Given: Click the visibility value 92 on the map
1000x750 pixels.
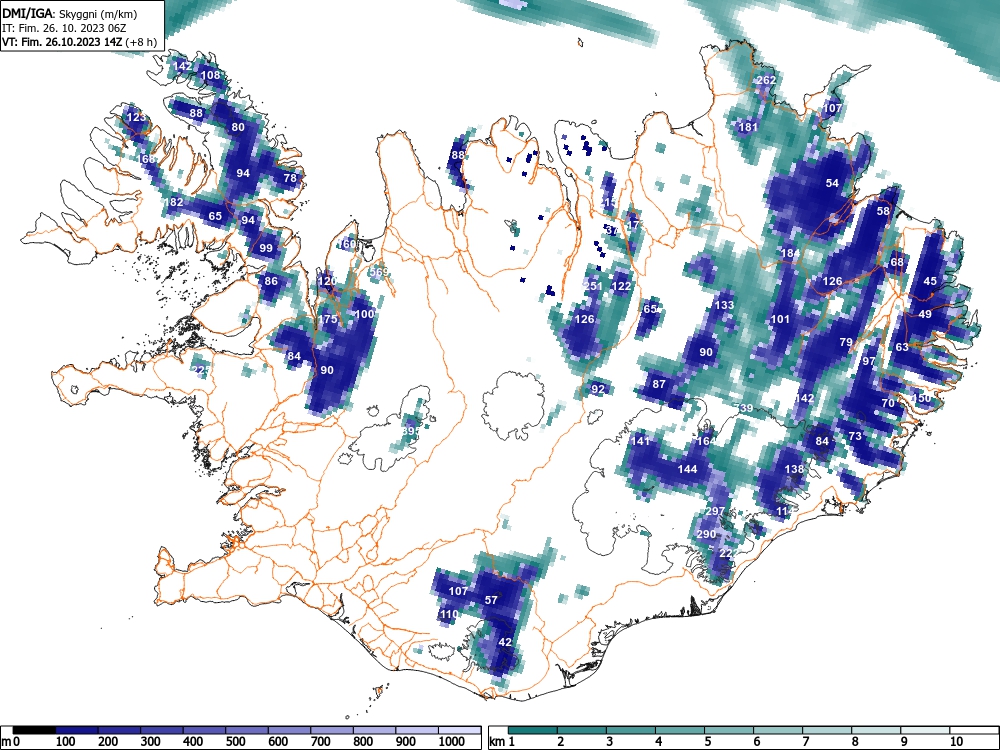Looking at the screenshot, I should pyautogui.click(x=598, y=388).
